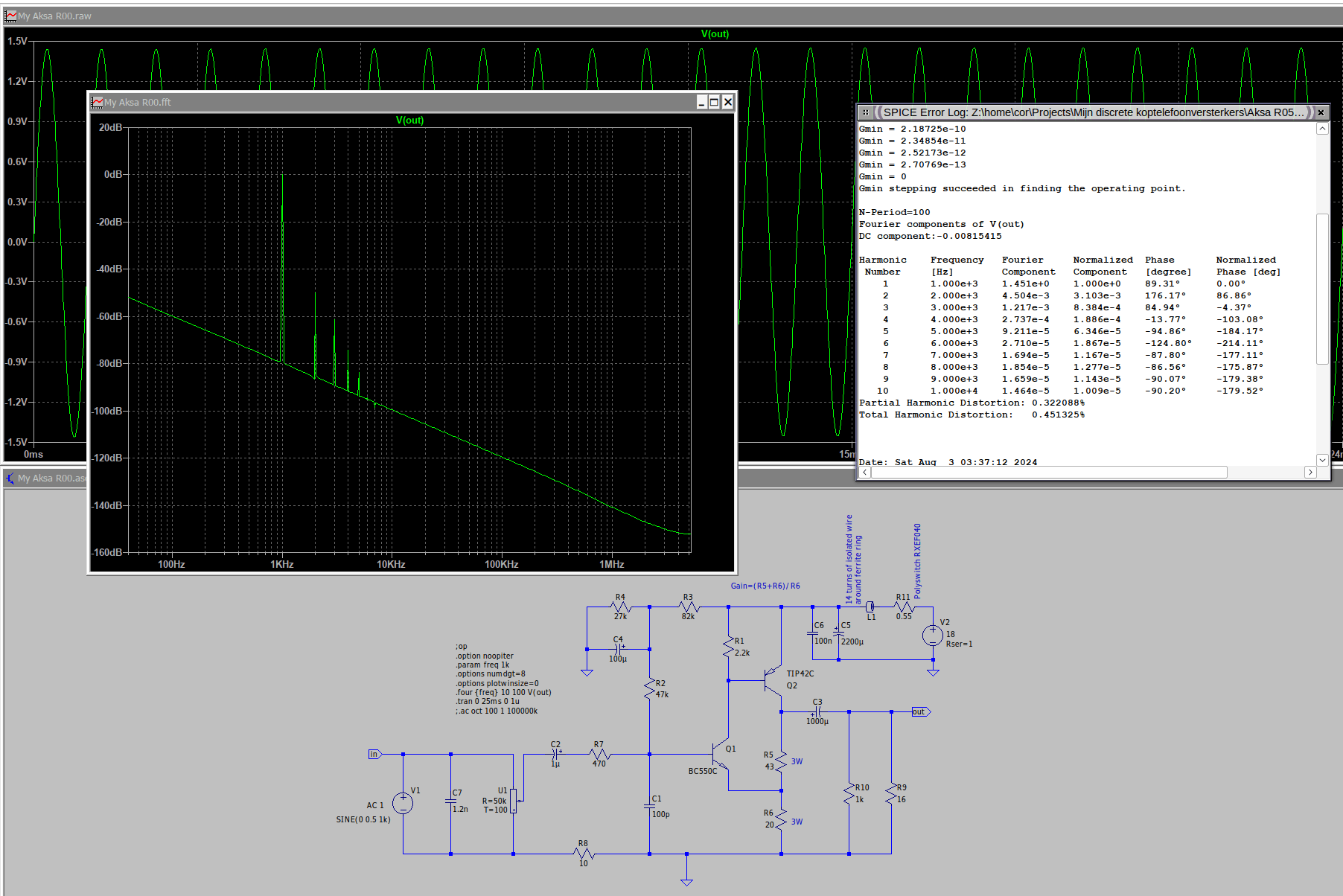
Task: Click the error log scroll-left arrow
Action: click(865, 473)
